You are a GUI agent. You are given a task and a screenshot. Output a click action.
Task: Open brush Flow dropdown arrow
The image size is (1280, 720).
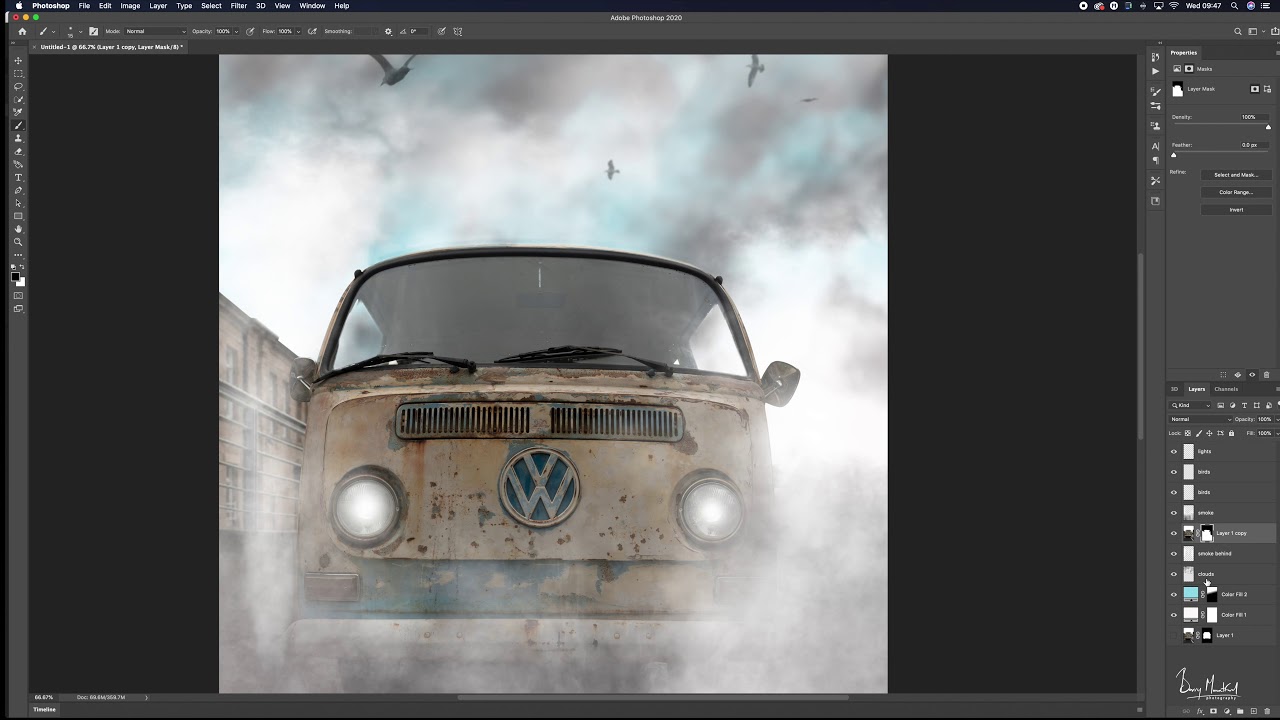point(298,31)
